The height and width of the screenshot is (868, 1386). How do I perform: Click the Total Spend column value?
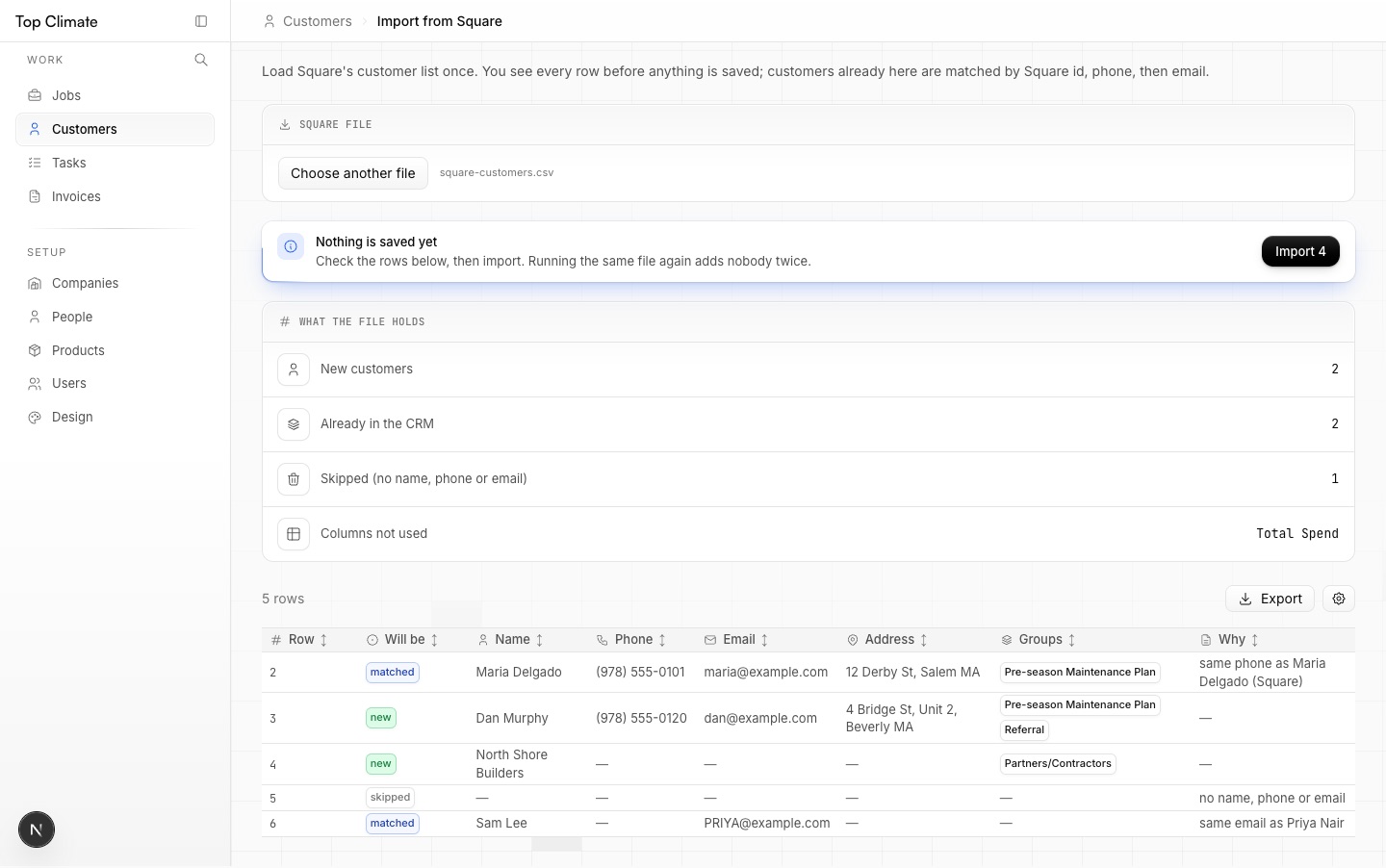click(x=1297, y=534)
